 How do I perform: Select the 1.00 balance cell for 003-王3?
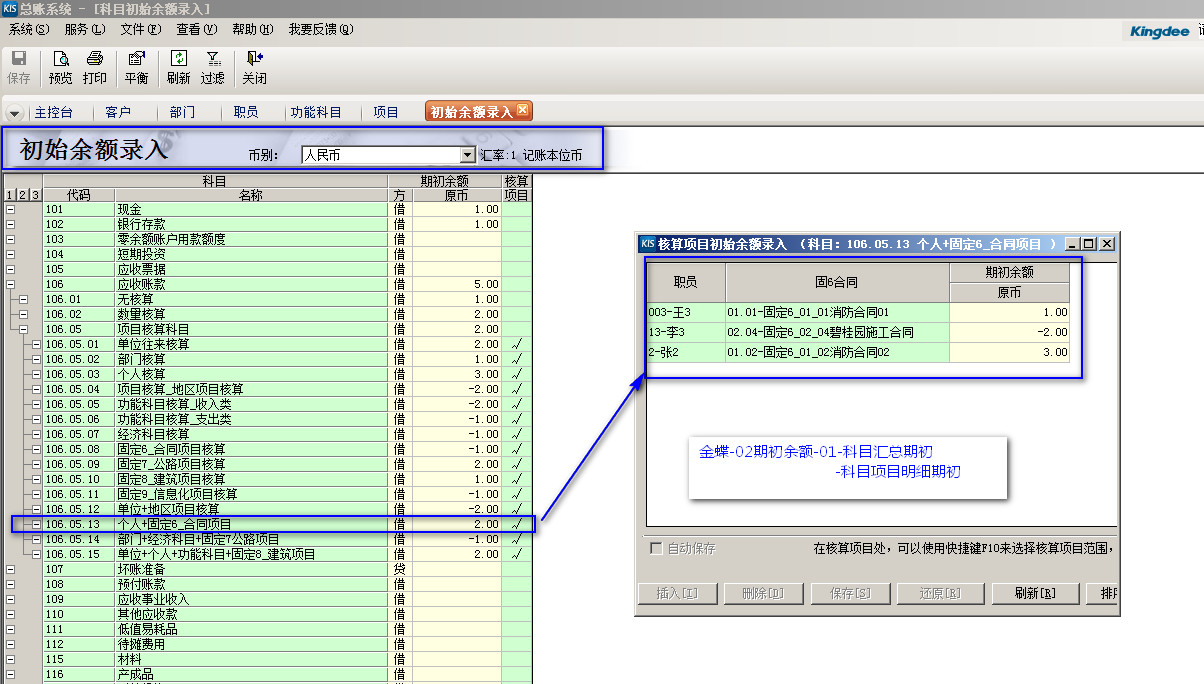pos(1009,312)
